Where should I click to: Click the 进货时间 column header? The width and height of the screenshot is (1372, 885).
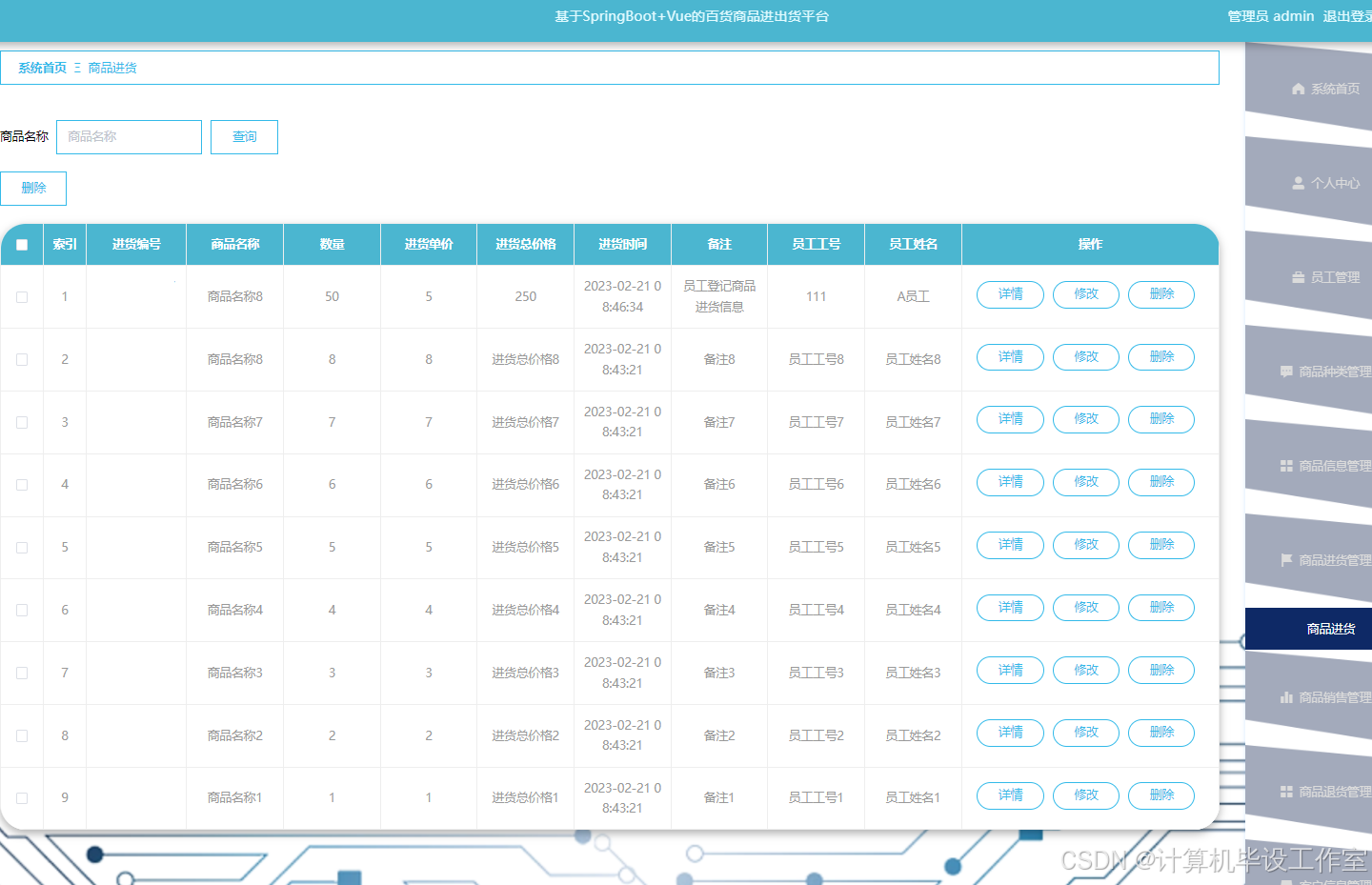coord(622,245)
